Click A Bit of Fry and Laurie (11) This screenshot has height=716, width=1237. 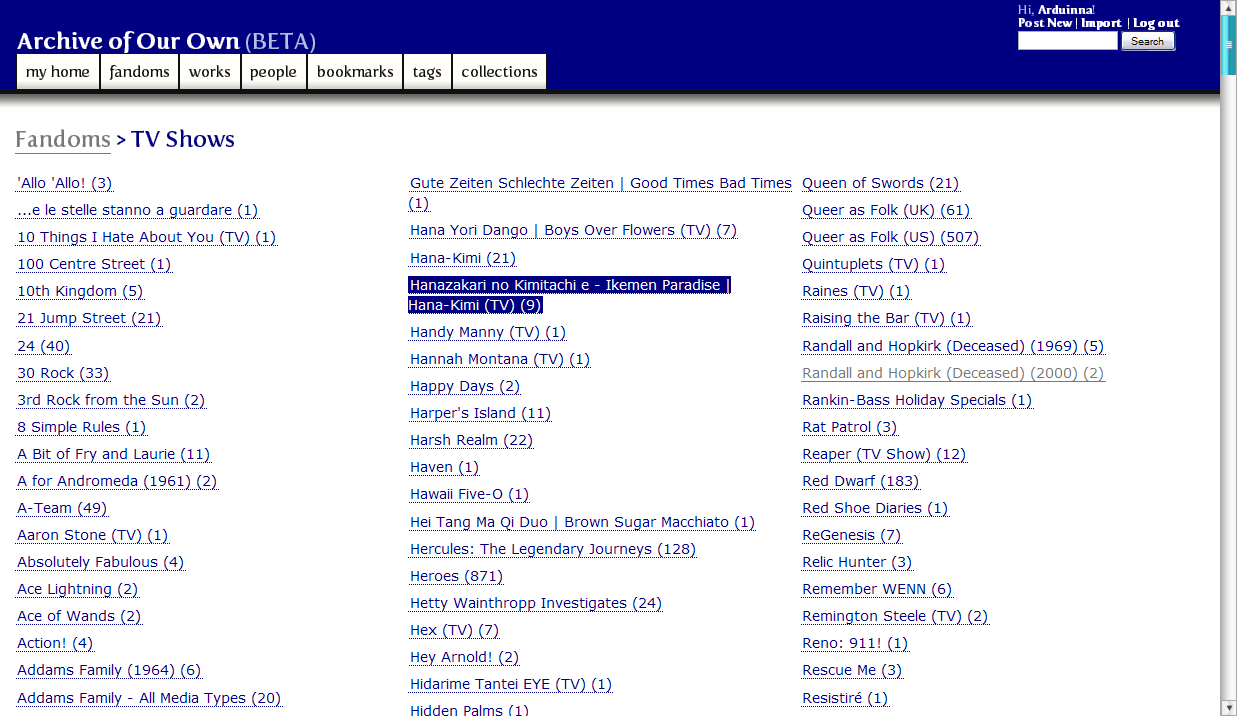pyautogui.click(x=114, y=454)
